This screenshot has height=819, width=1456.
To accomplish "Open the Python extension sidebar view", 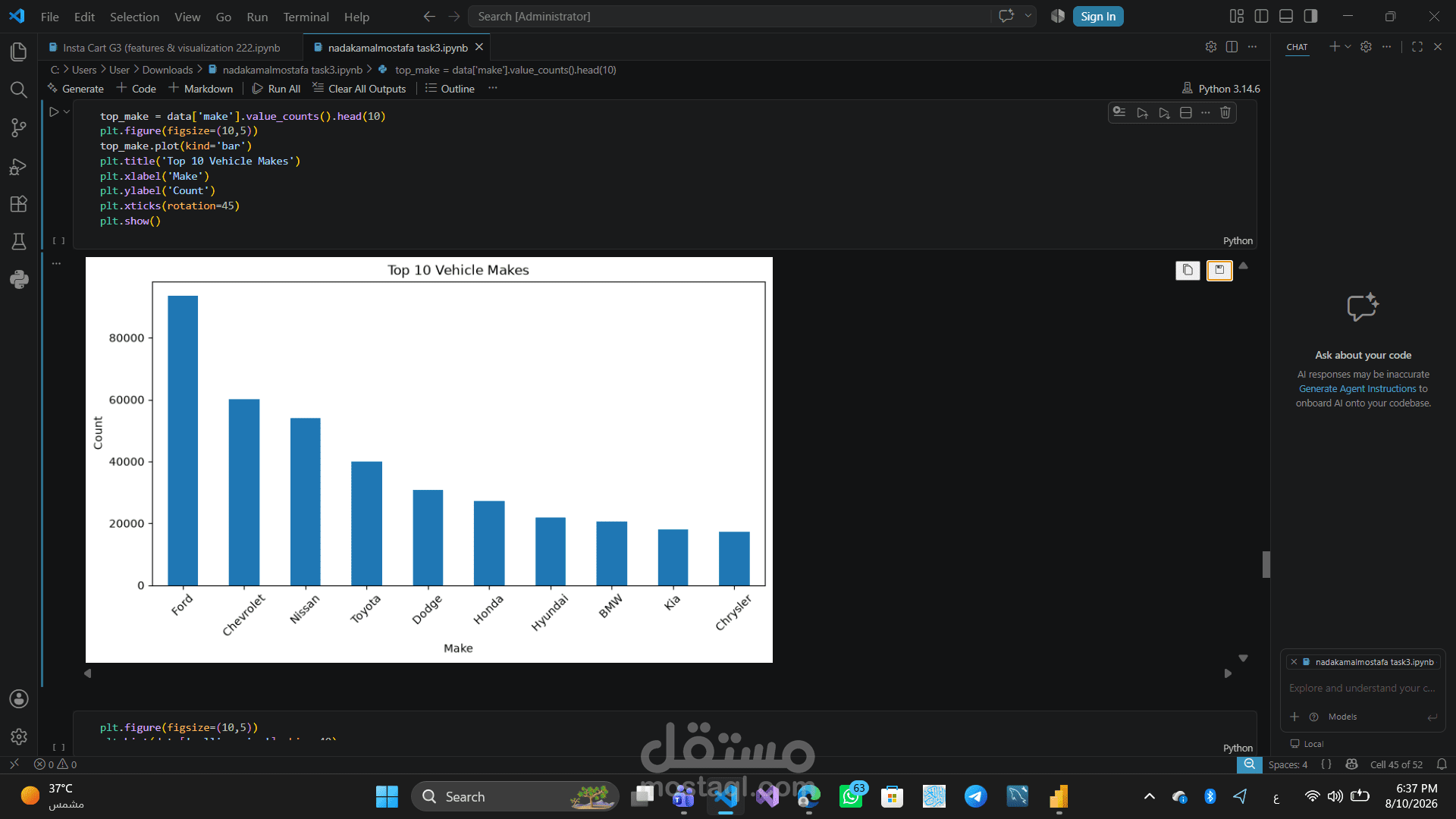I will (19, 280).
